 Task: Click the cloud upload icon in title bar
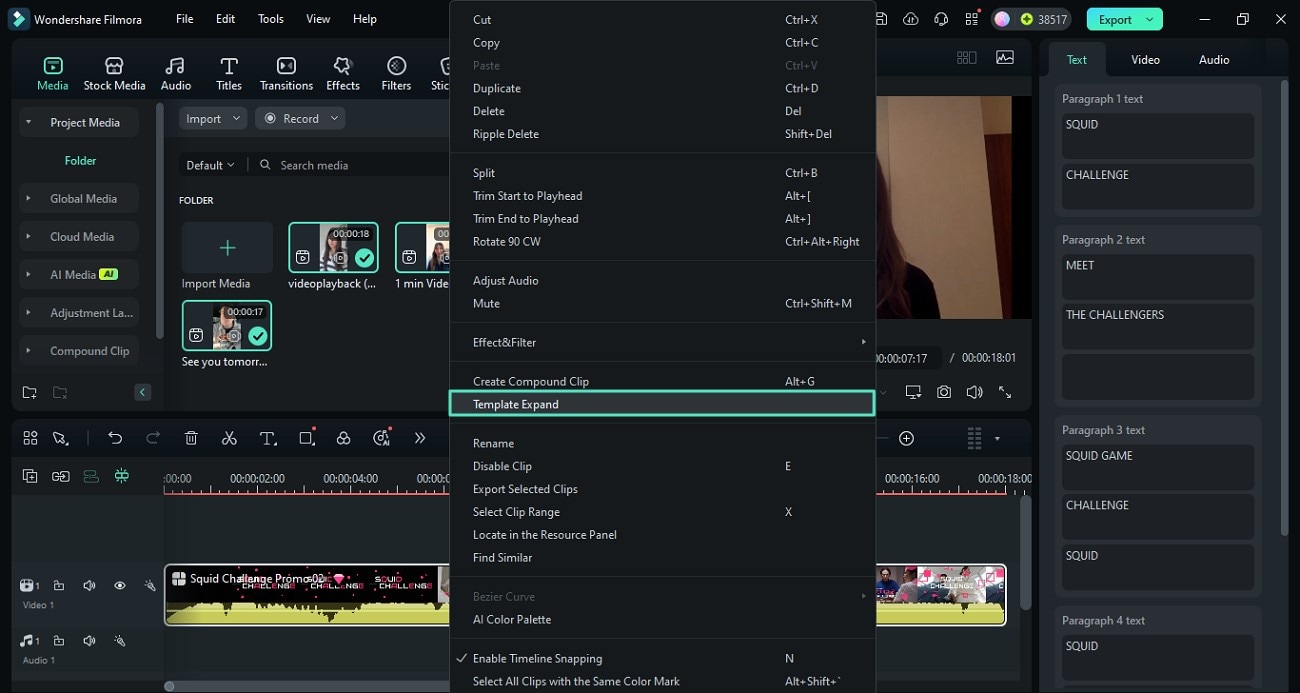point(910,19)
